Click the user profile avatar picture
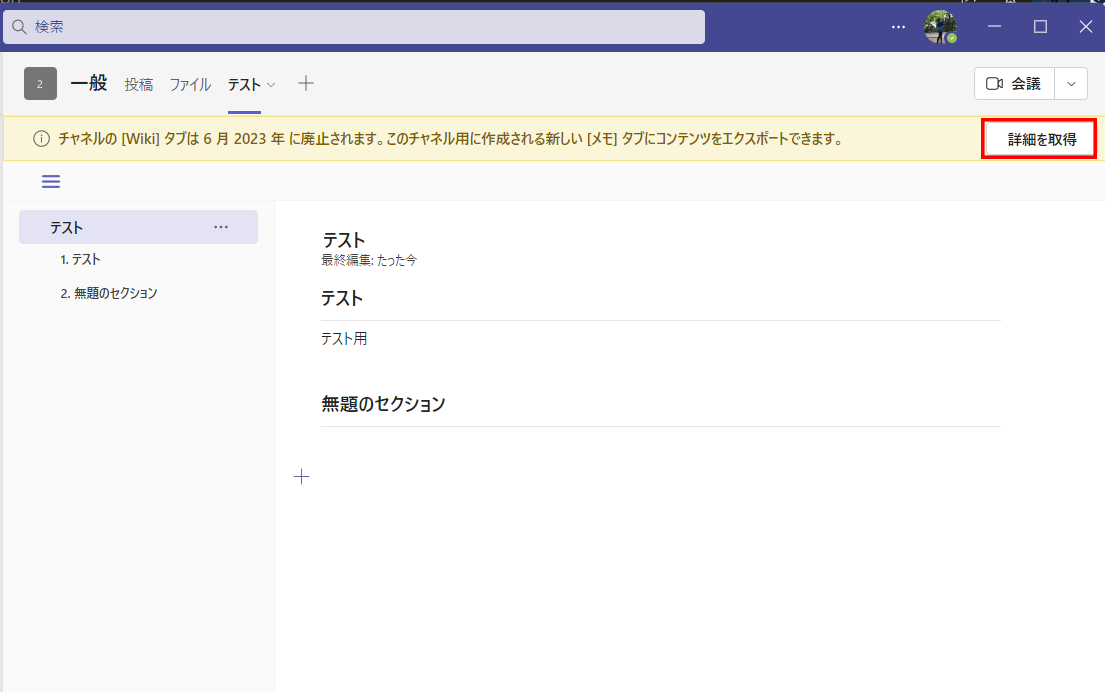The width and height of the screenshot is (1105, 692). pos(940,27)
